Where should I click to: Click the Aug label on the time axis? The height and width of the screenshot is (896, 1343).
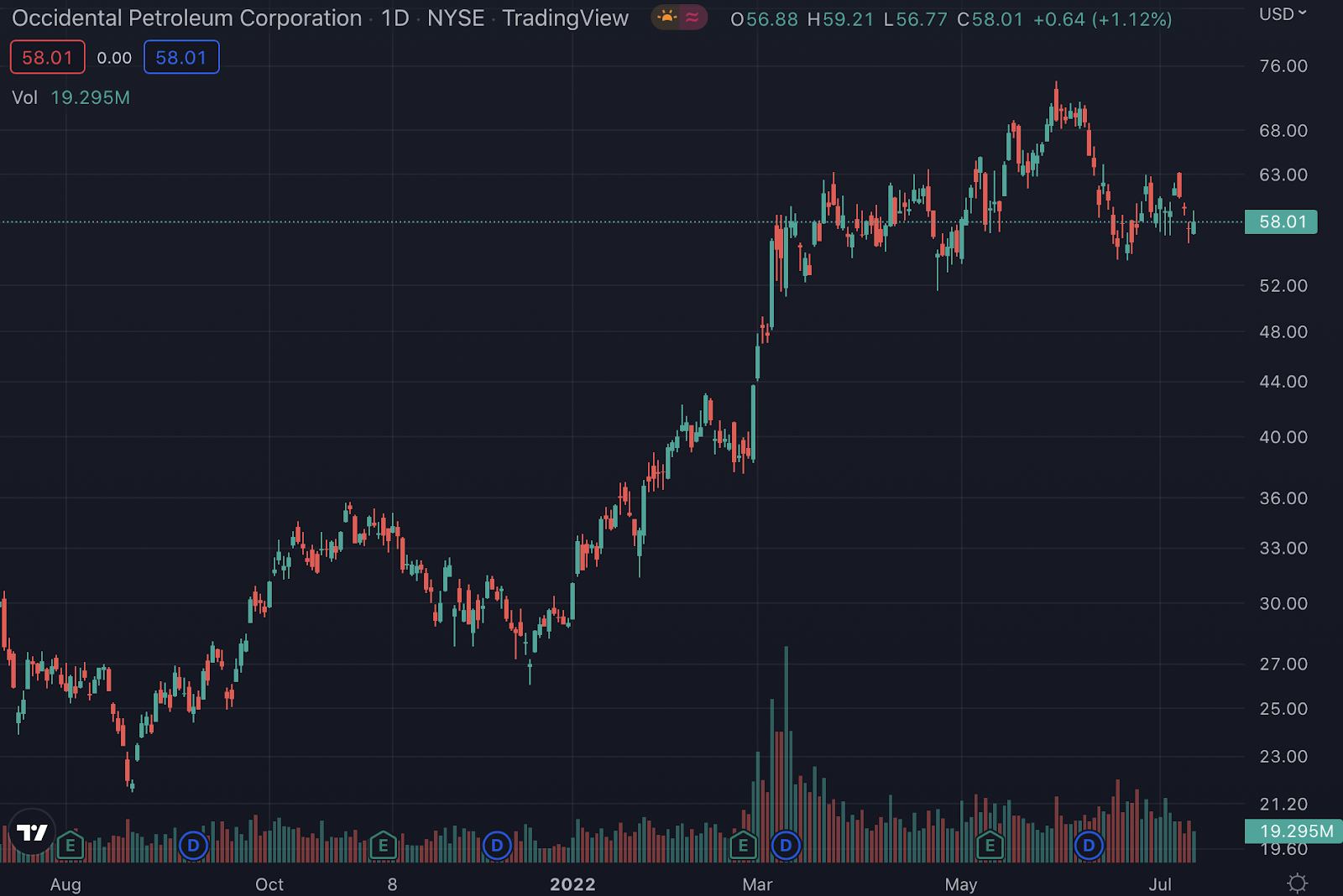coord(65,884)
